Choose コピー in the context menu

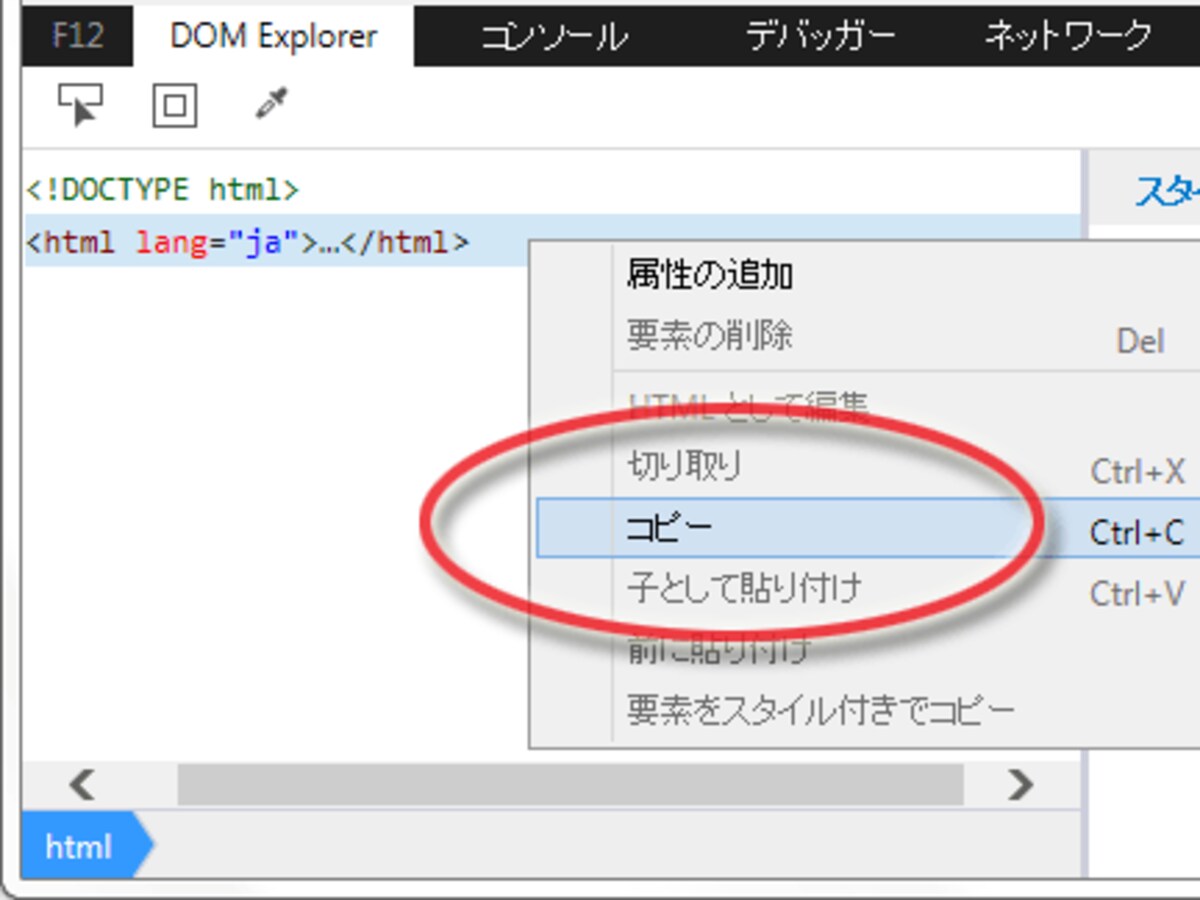pyautogui.click(x=868, y=528)
